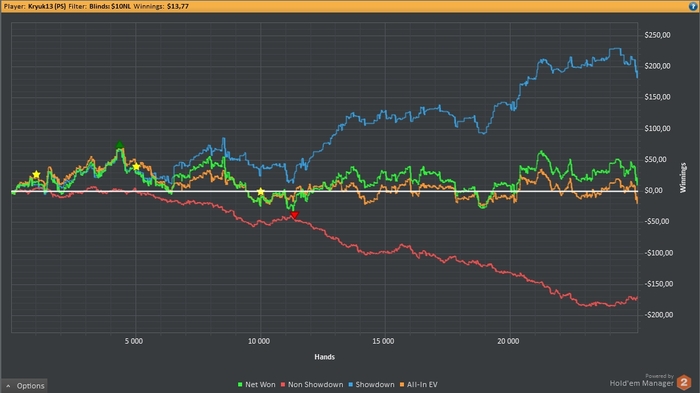Click the Blinds: $10NL filter text

tap(110, 6)
